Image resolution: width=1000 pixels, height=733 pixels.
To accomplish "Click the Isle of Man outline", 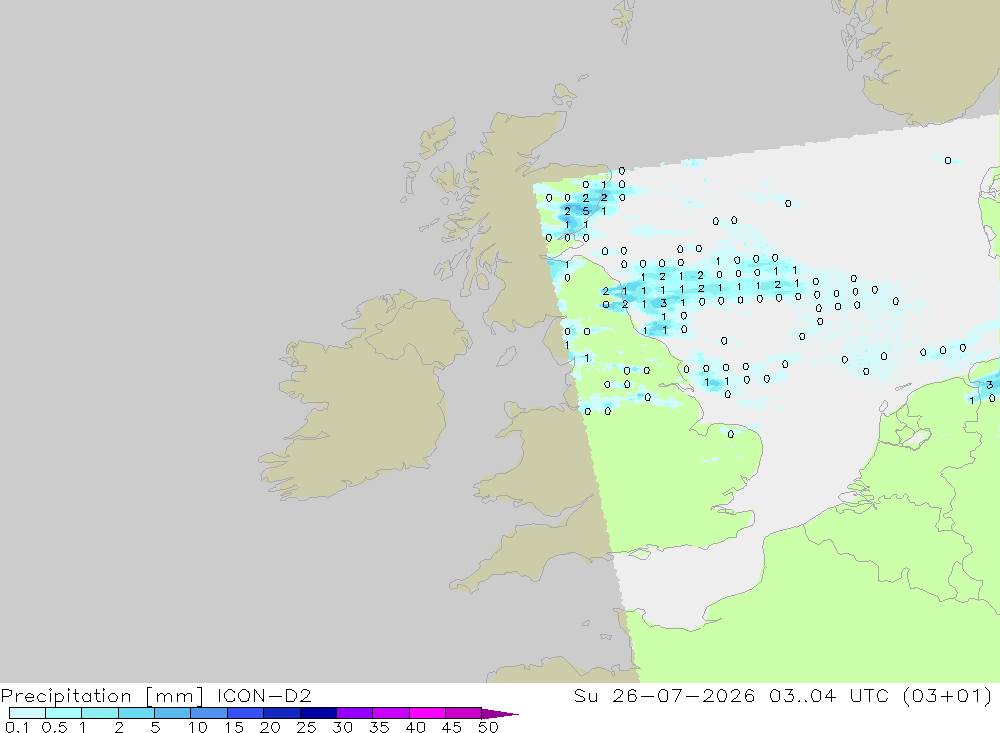I will coord(506,356).
